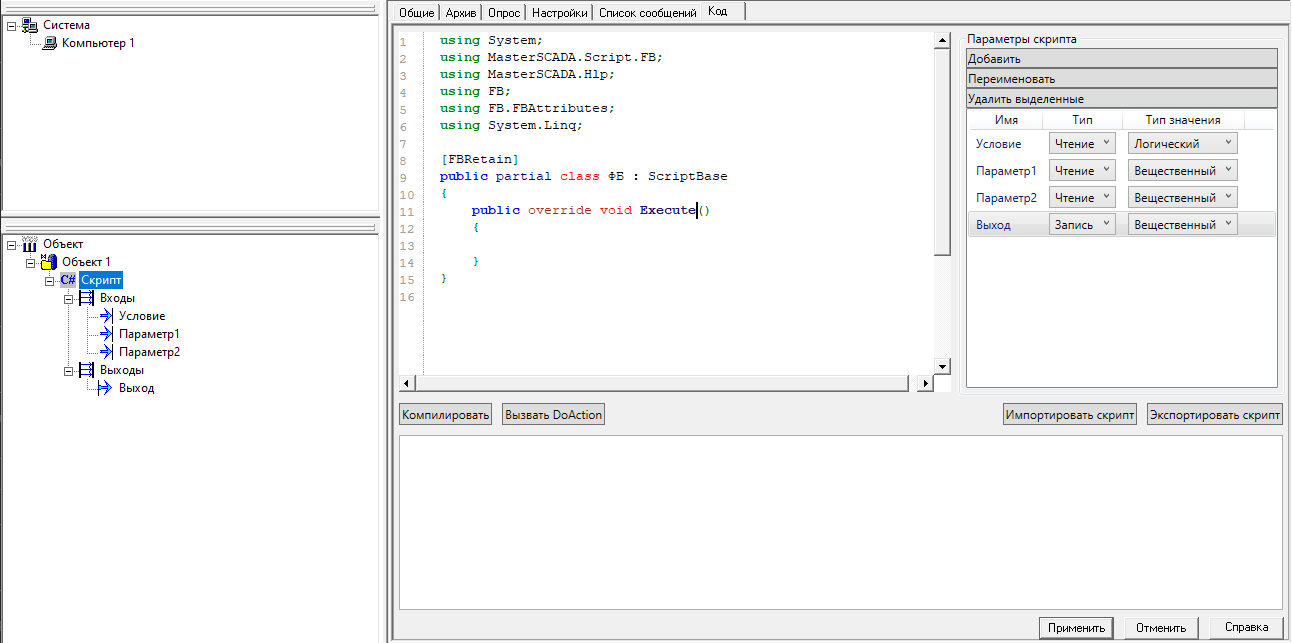Select the Объект 1 tree item
This screenshot has height=643, width=1292.
click(86, 262)
